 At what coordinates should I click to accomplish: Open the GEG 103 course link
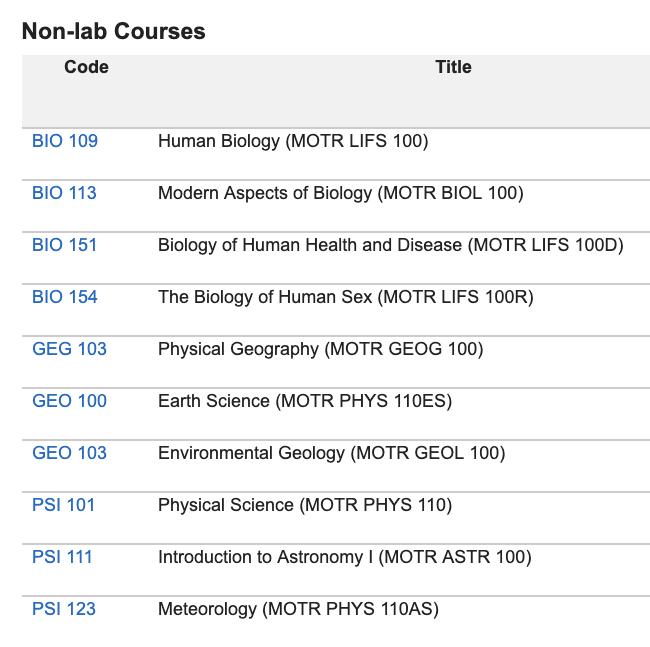point(69,349)
